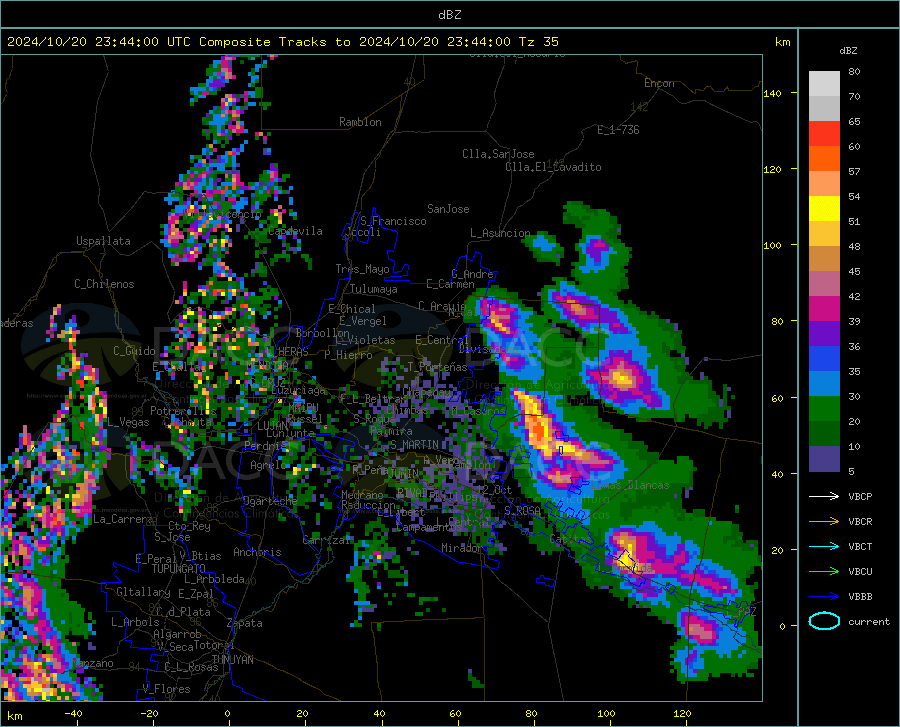The width and height of the screenshot is (900, 727).
Task: Select the magenta 39-42 dBZ swatch
Action: (x=824, y=309)
